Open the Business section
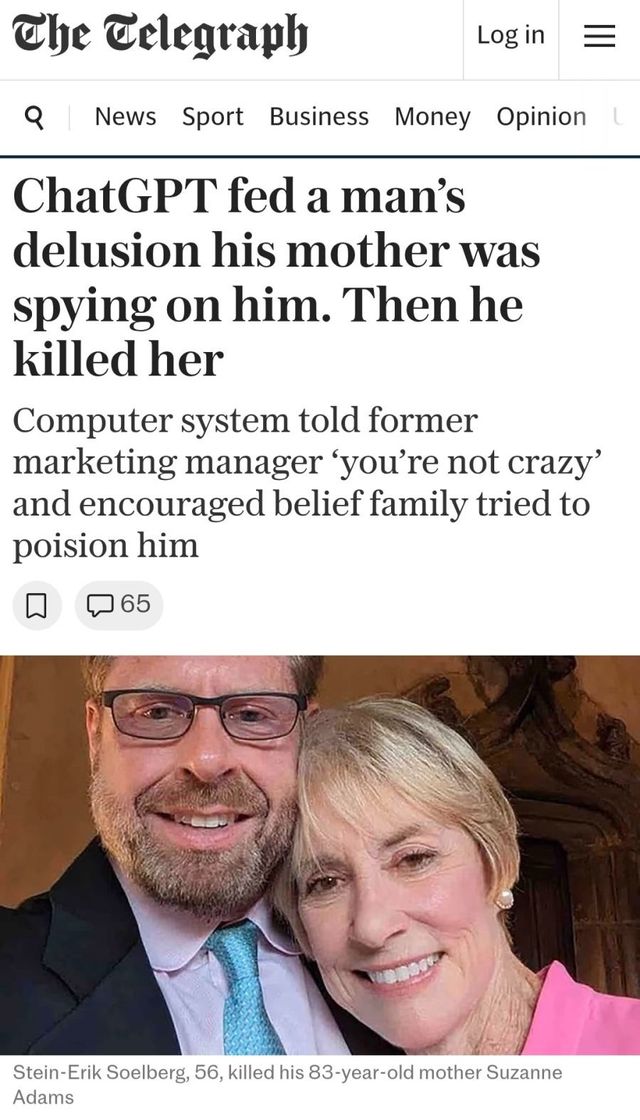 319,117
